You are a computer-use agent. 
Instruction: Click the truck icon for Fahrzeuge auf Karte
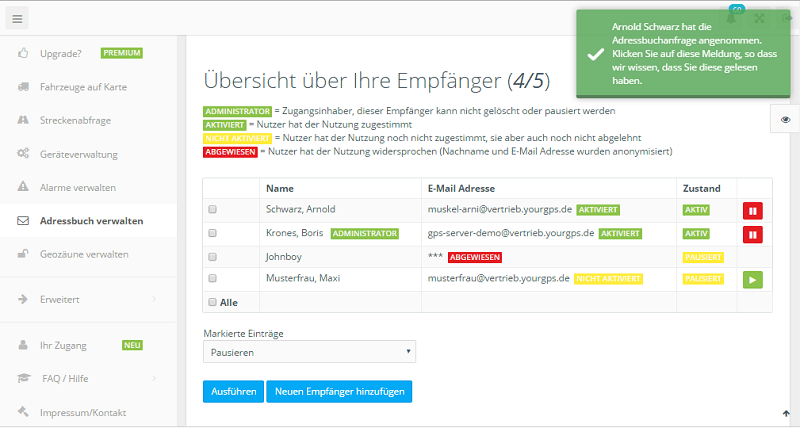23,87
